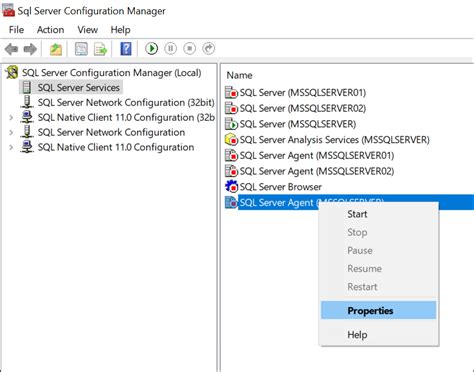Expand SQL Native Client 11.0 Configuration (32bit) node

pos(11,118)
